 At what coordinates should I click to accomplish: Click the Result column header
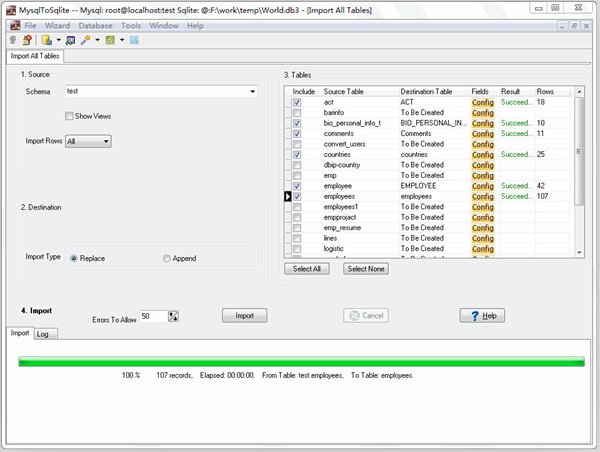click(x=510, y=91)
